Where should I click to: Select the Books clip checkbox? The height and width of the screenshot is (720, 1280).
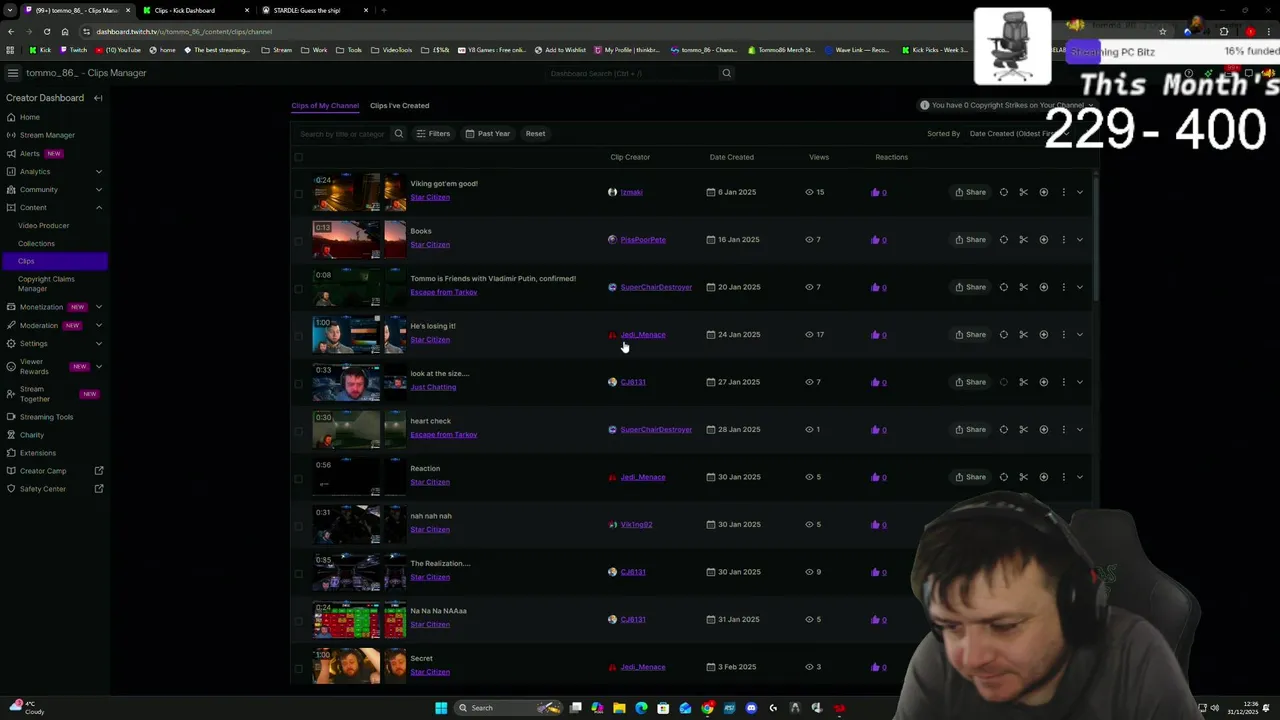point(298,241)
